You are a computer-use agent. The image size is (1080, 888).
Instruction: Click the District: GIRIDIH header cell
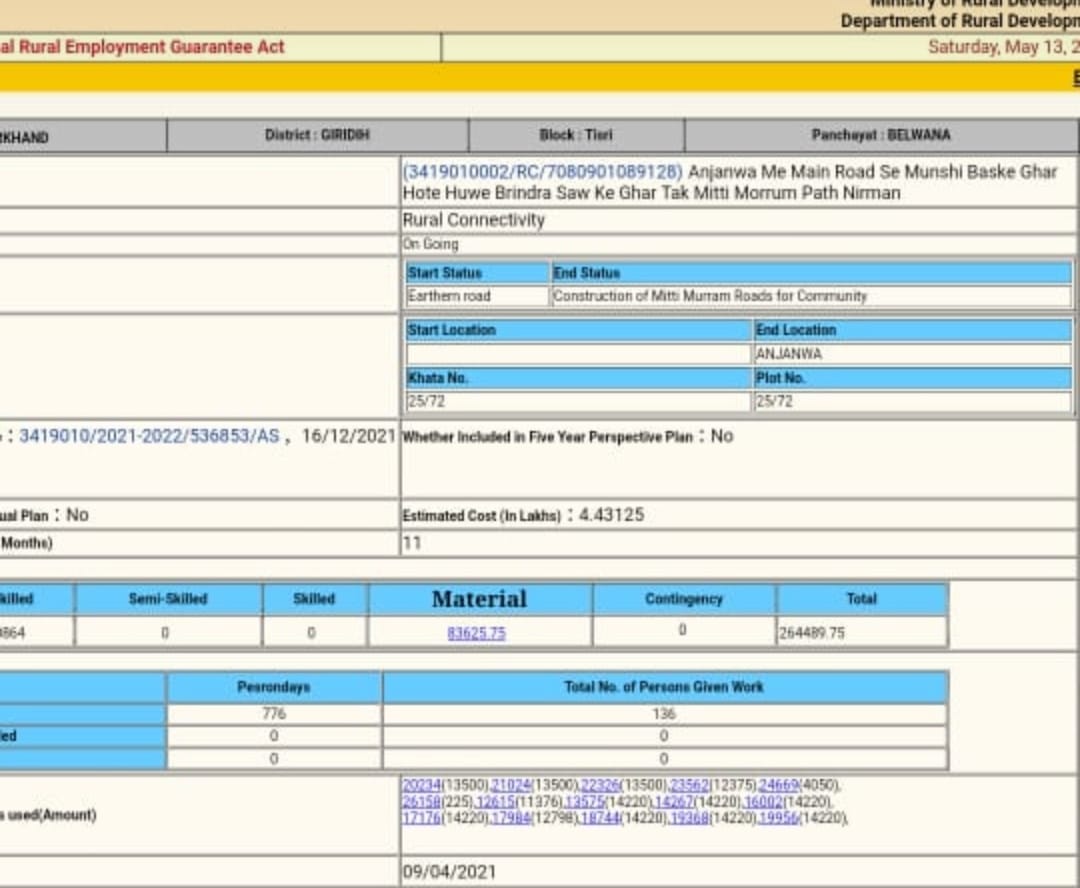[317, 135]
